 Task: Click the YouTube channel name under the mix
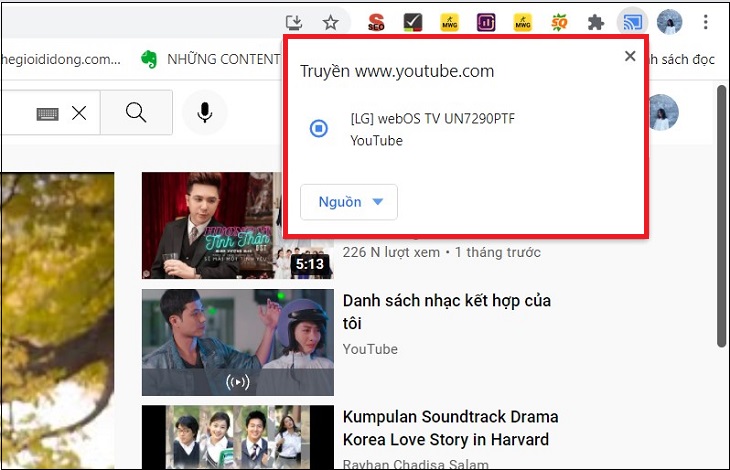(x=370, y=349)
